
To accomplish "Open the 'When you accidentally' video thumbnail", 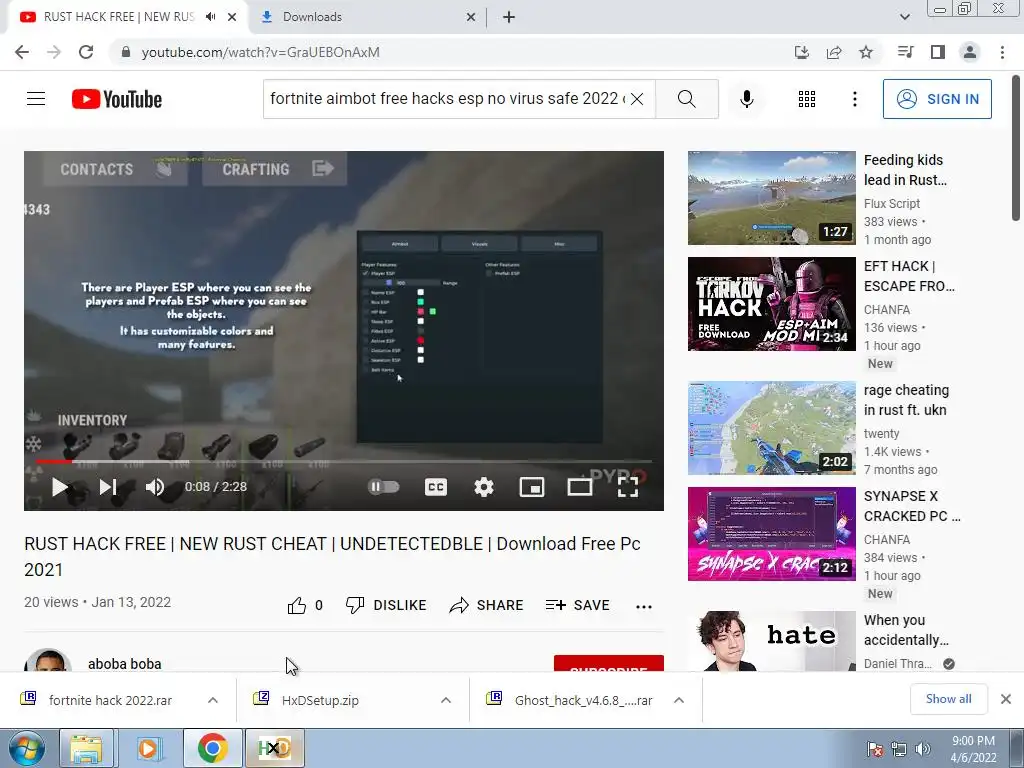I will 771,641.
